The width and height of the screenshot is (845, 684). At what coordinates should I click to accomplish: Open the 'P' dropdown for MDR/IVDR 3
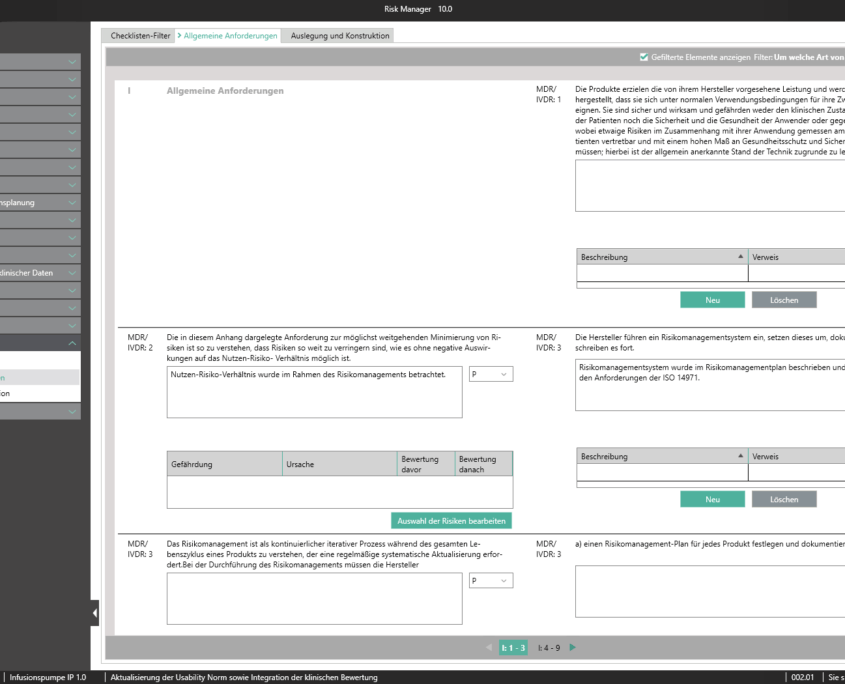(x=490, y=581)
